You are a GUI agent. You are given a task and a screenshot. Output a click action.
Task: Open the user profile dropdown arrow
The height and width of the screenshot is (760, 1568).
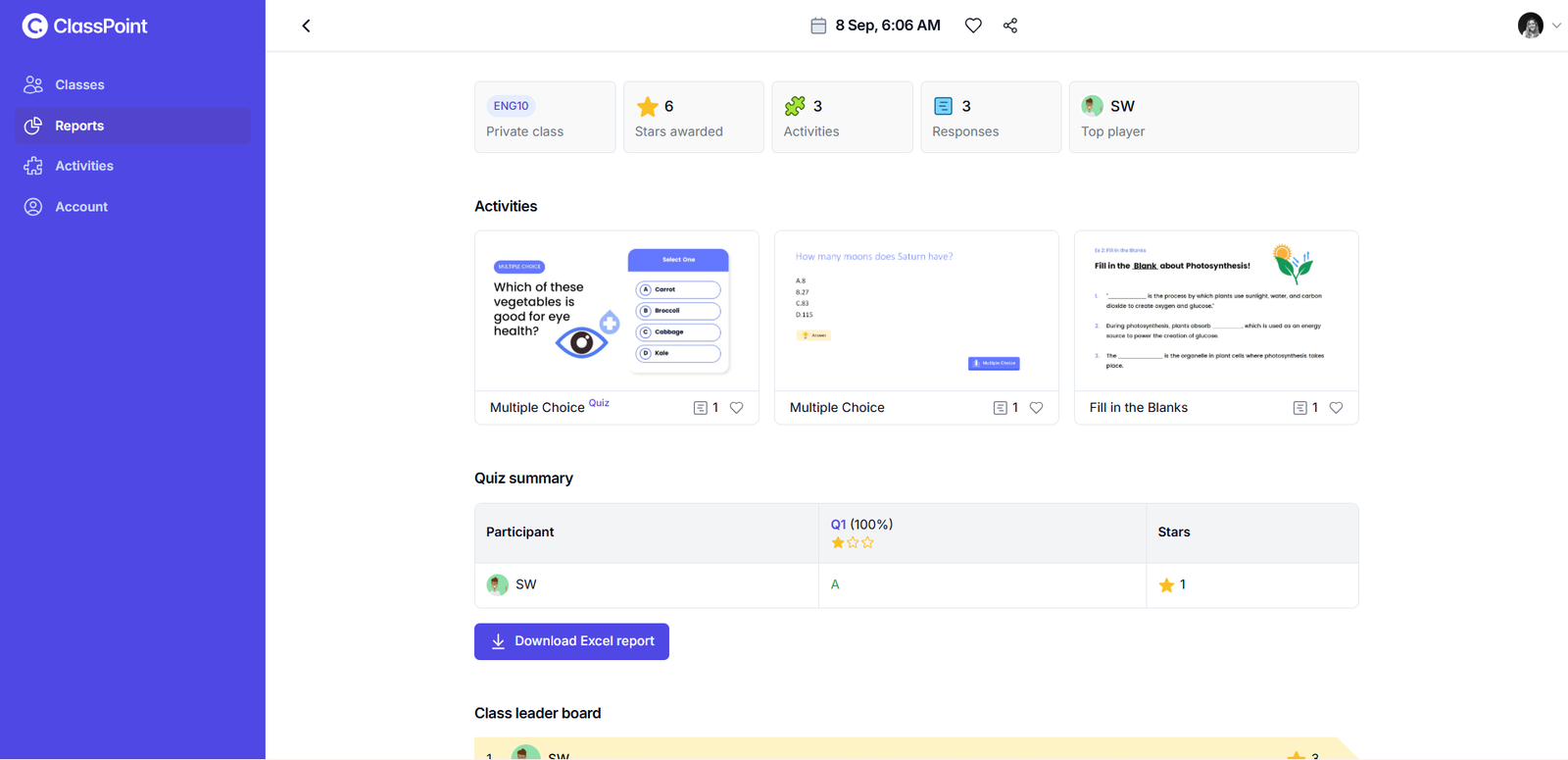tap(1556, 25)
